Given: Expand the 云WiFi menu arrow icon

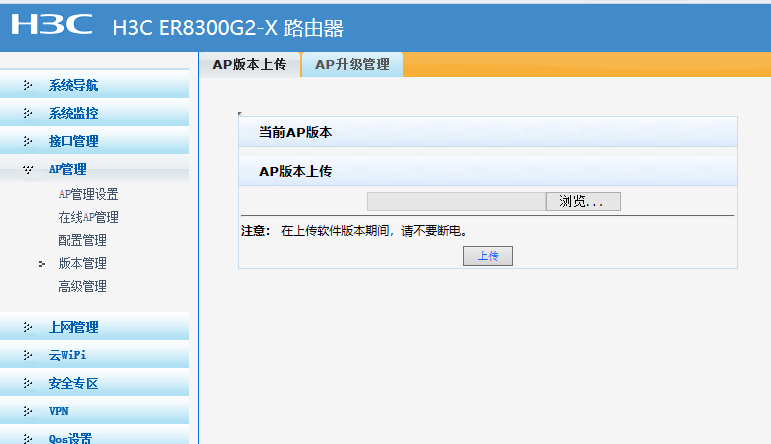Looking at the screenshot, I should 28,355.
